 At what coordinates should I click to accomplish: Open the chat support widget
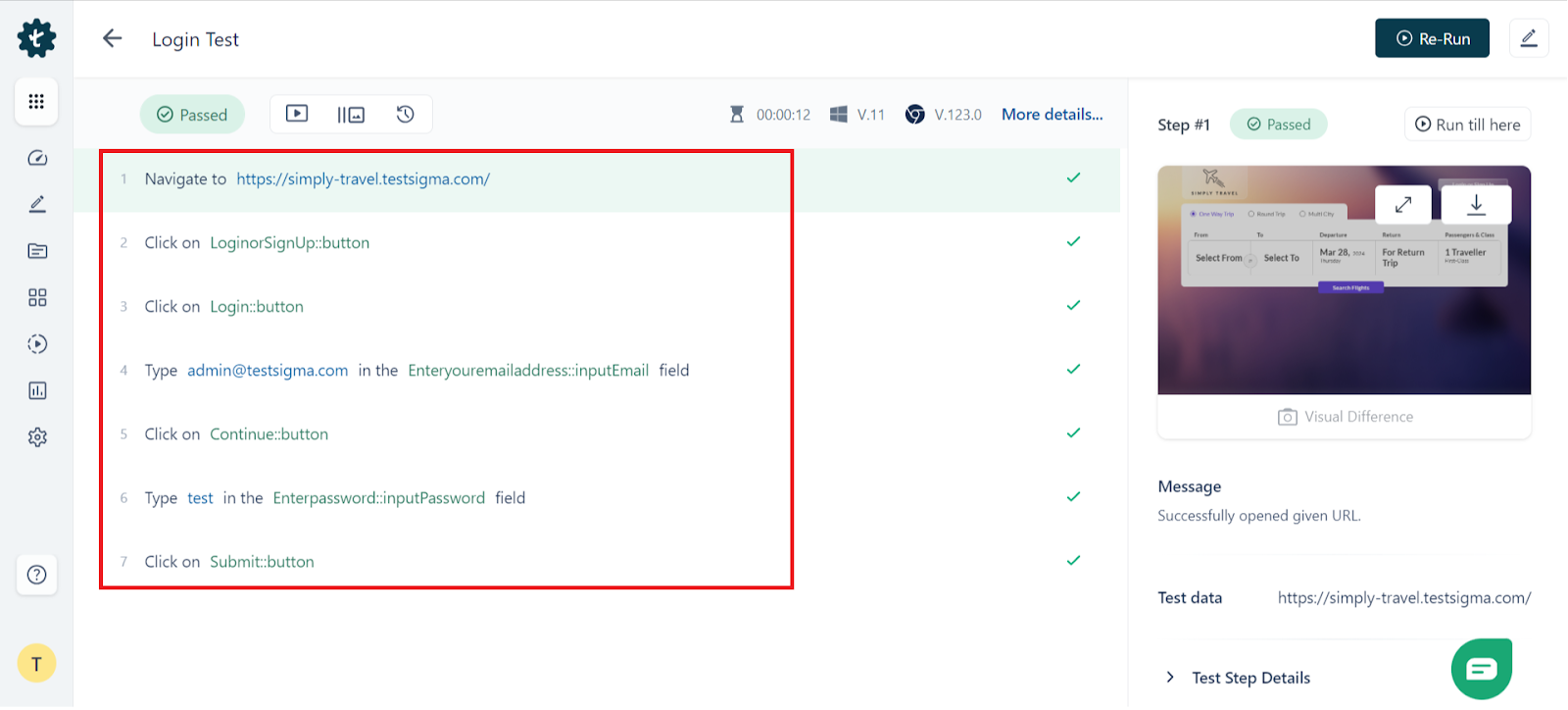[1482, 669]
